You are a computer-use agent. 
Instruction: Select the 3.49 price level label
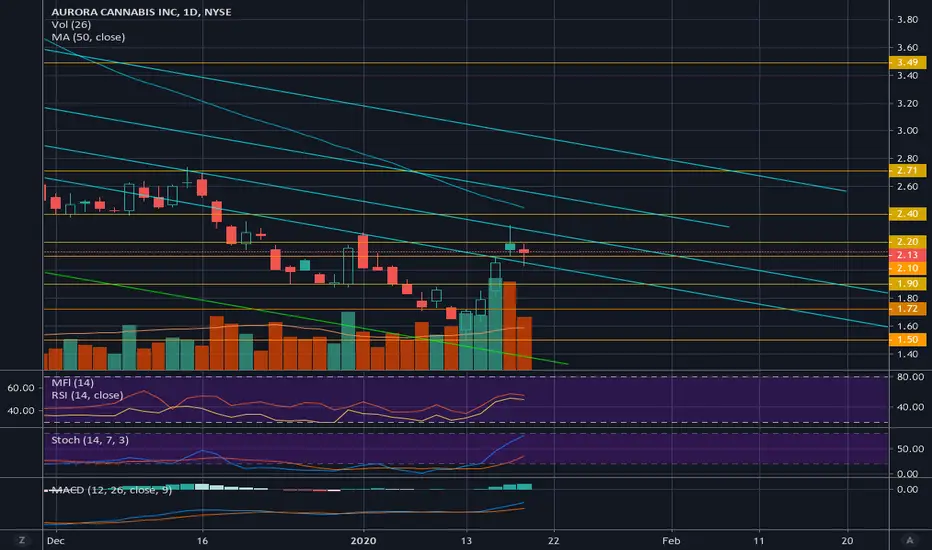(907, 62)
